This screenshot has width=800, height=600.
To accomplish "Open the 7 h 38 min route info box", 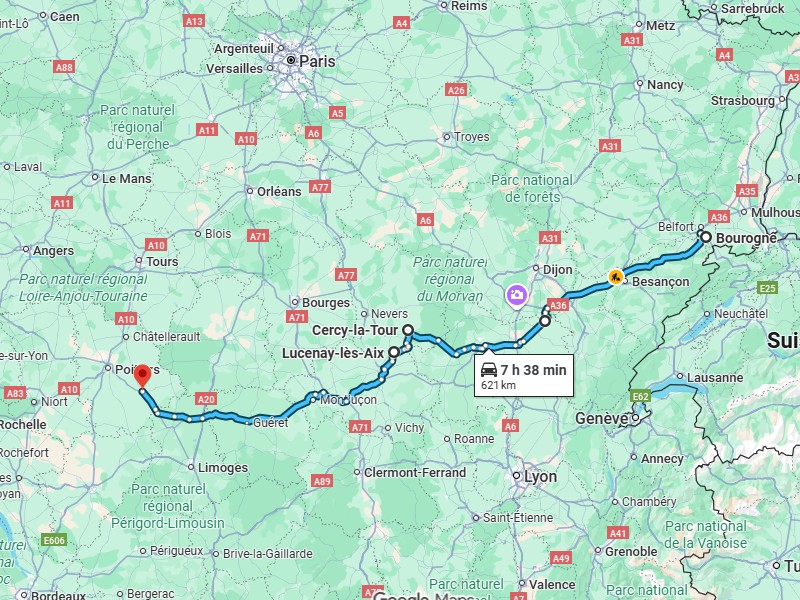I will coord(524,376).
